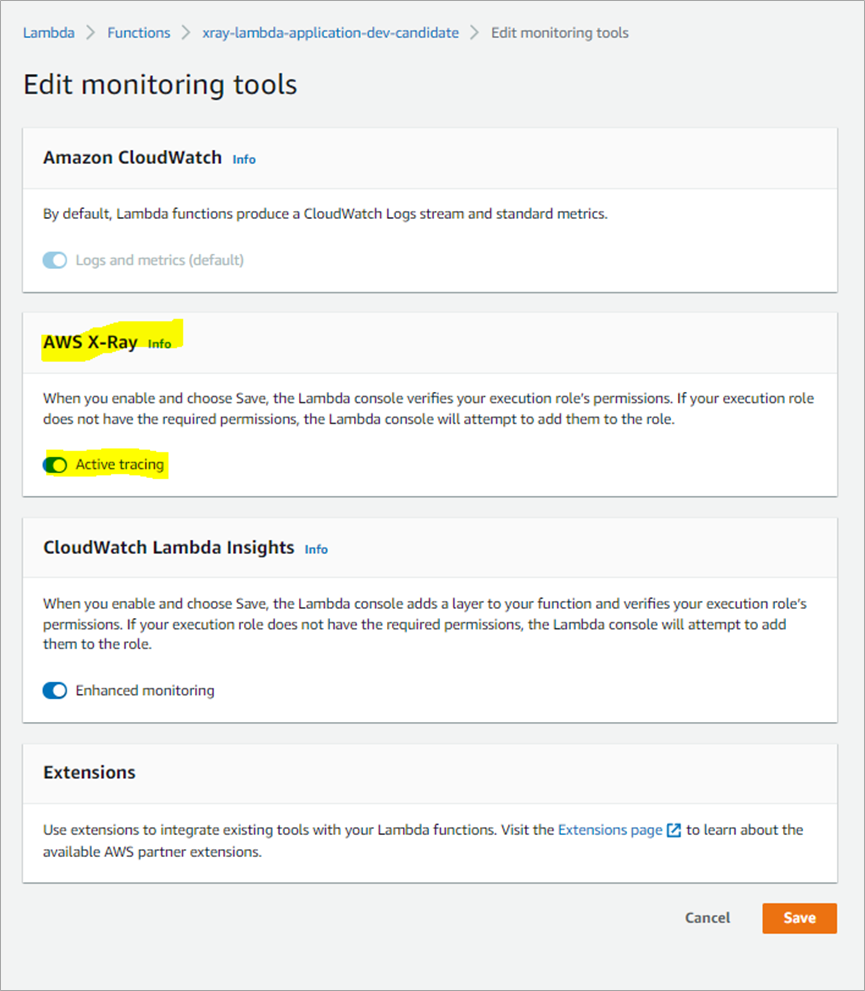Go to the Lambda breadcrumb
The image size is (865, 991).
[49, 33]
